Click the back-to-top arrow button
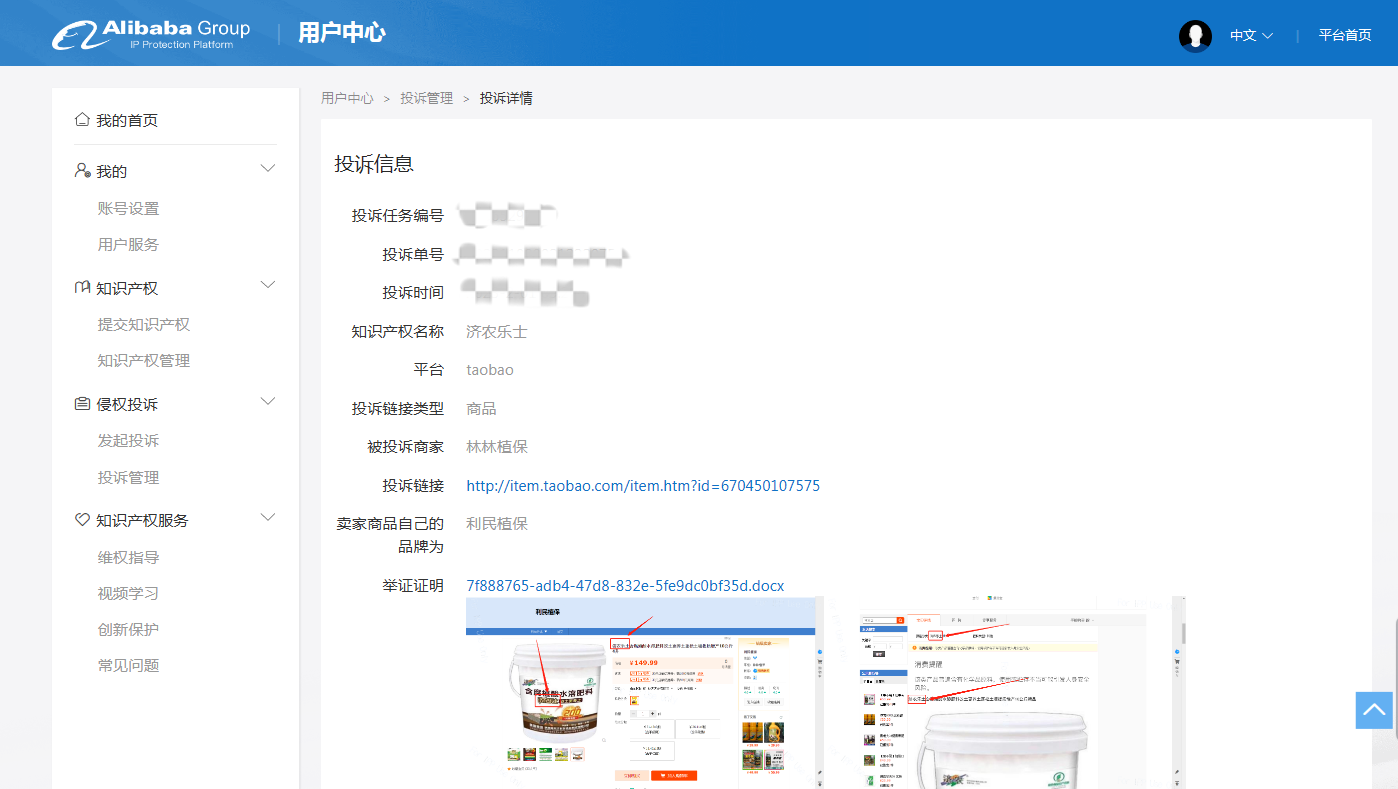 click(x=1375, y=710)
